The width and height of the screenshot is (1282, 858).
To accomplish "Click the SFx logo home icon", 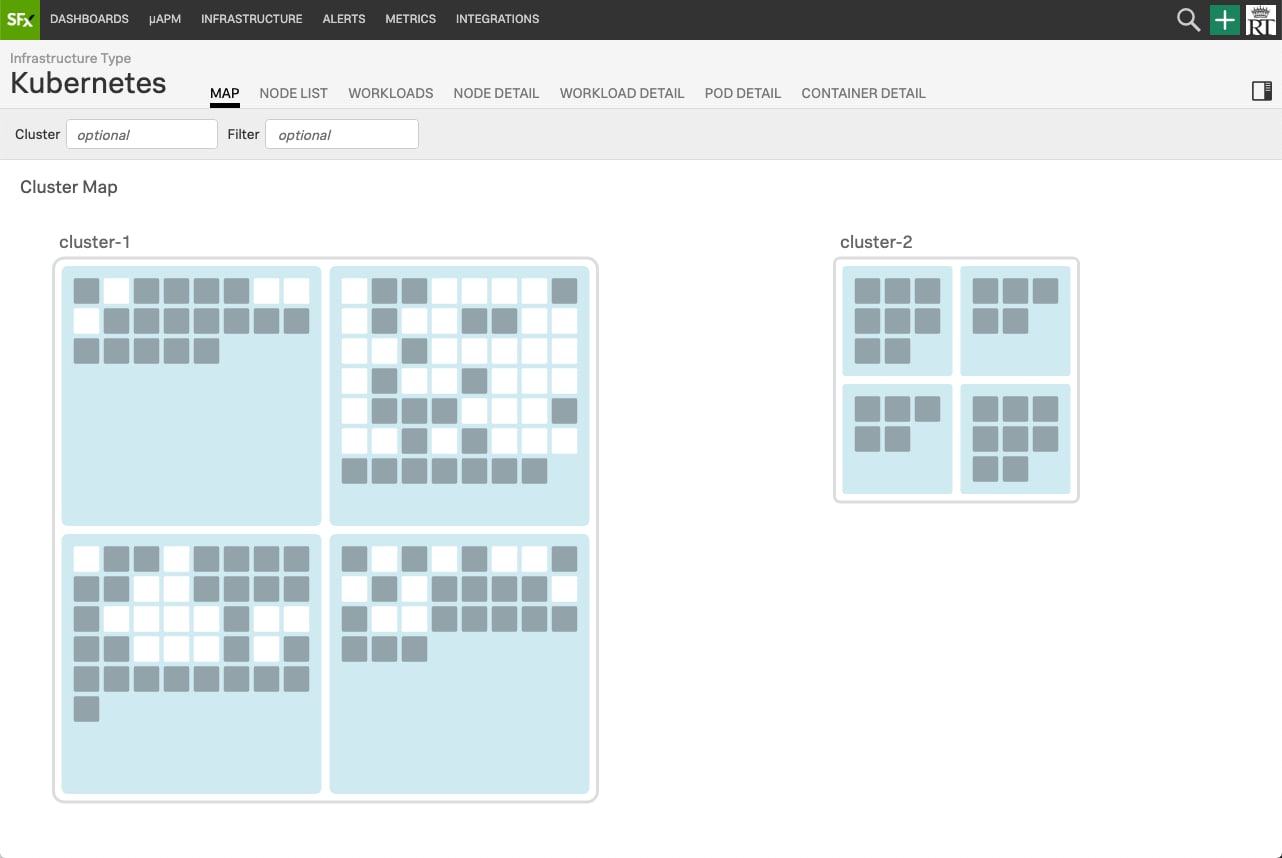I will pos(20,19).
